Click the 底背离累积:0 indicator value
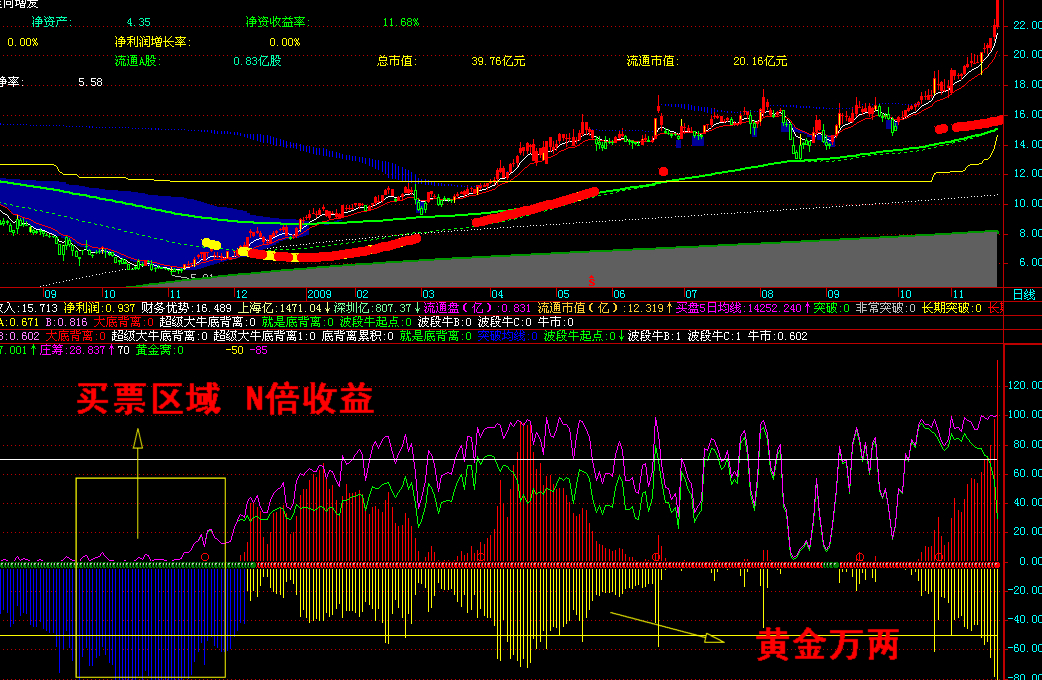1042x680 pixels. pos(358,336)
